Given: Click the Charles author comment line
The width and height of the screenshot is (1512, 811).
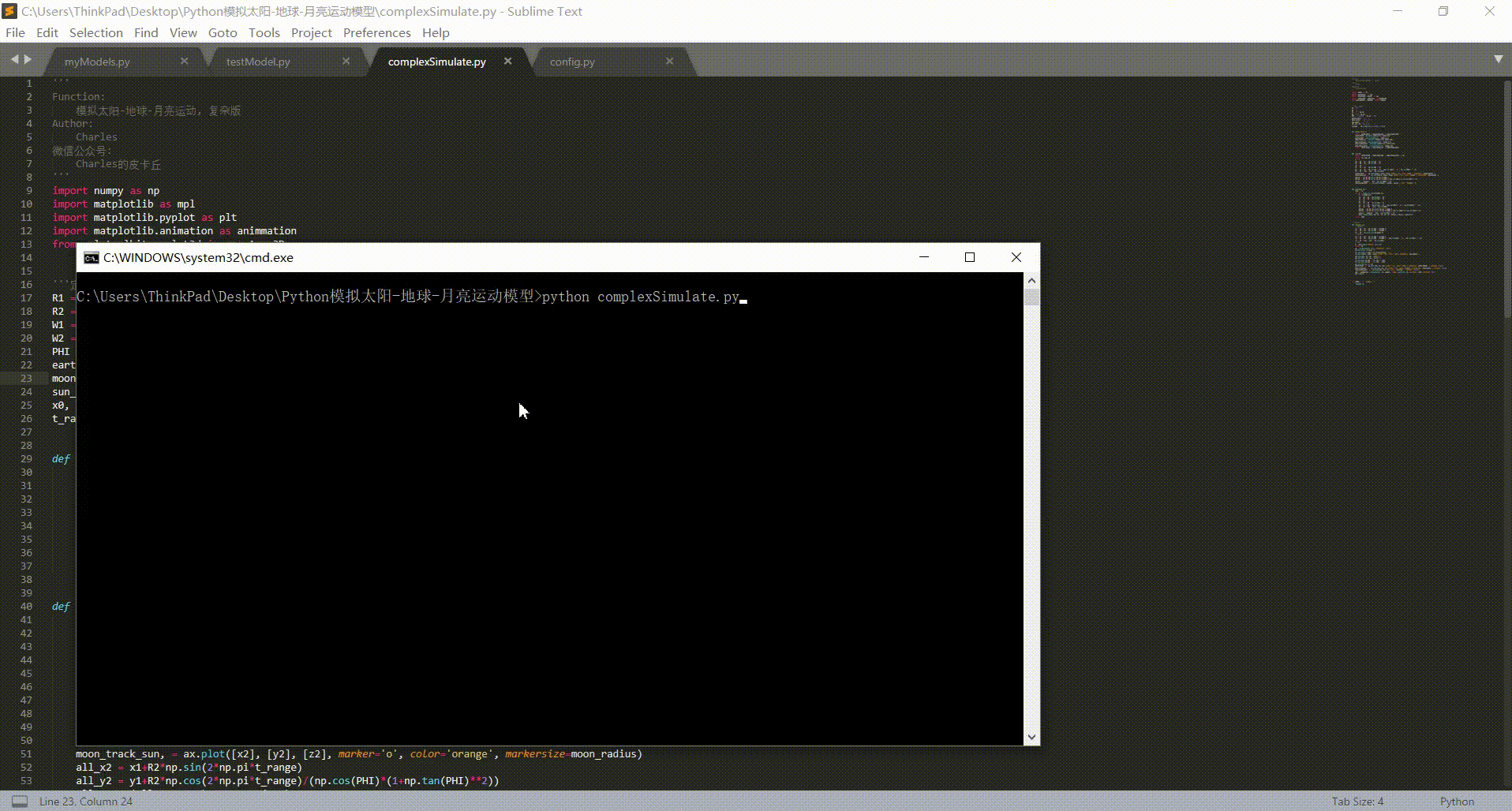Looking at the screenshot, I should pos(96,136).
